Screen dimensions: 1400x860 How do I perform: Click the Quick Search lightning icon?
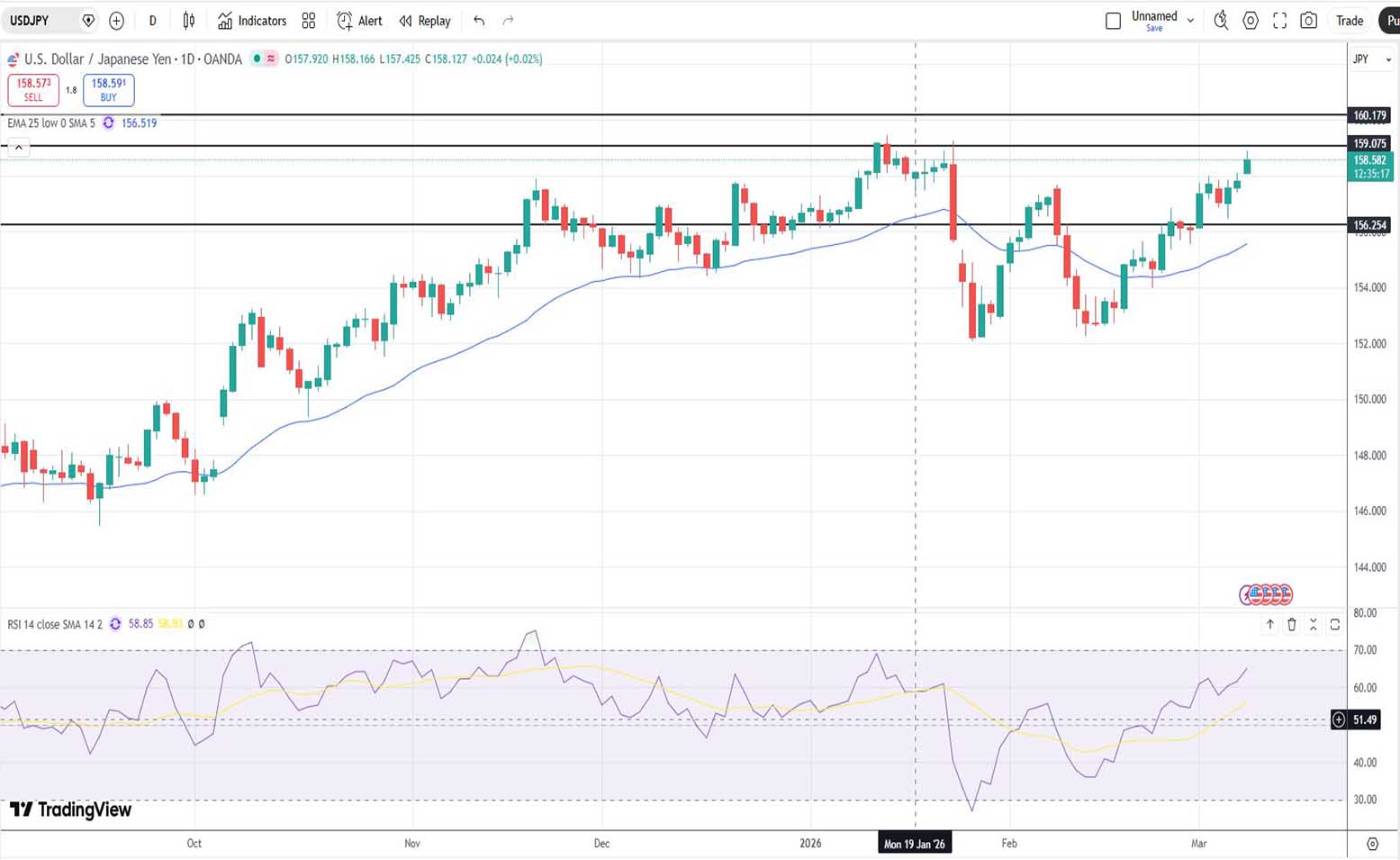[x=1221, y=21]
